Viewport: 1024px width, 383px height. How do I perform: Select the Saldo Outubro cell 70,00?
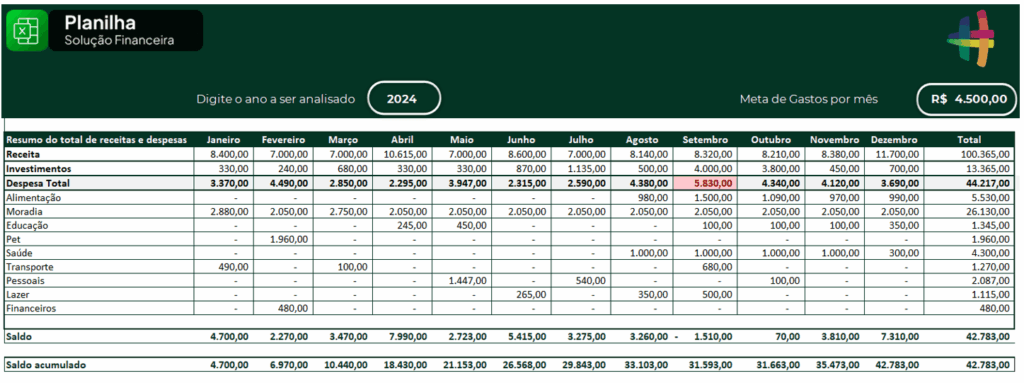770,336
